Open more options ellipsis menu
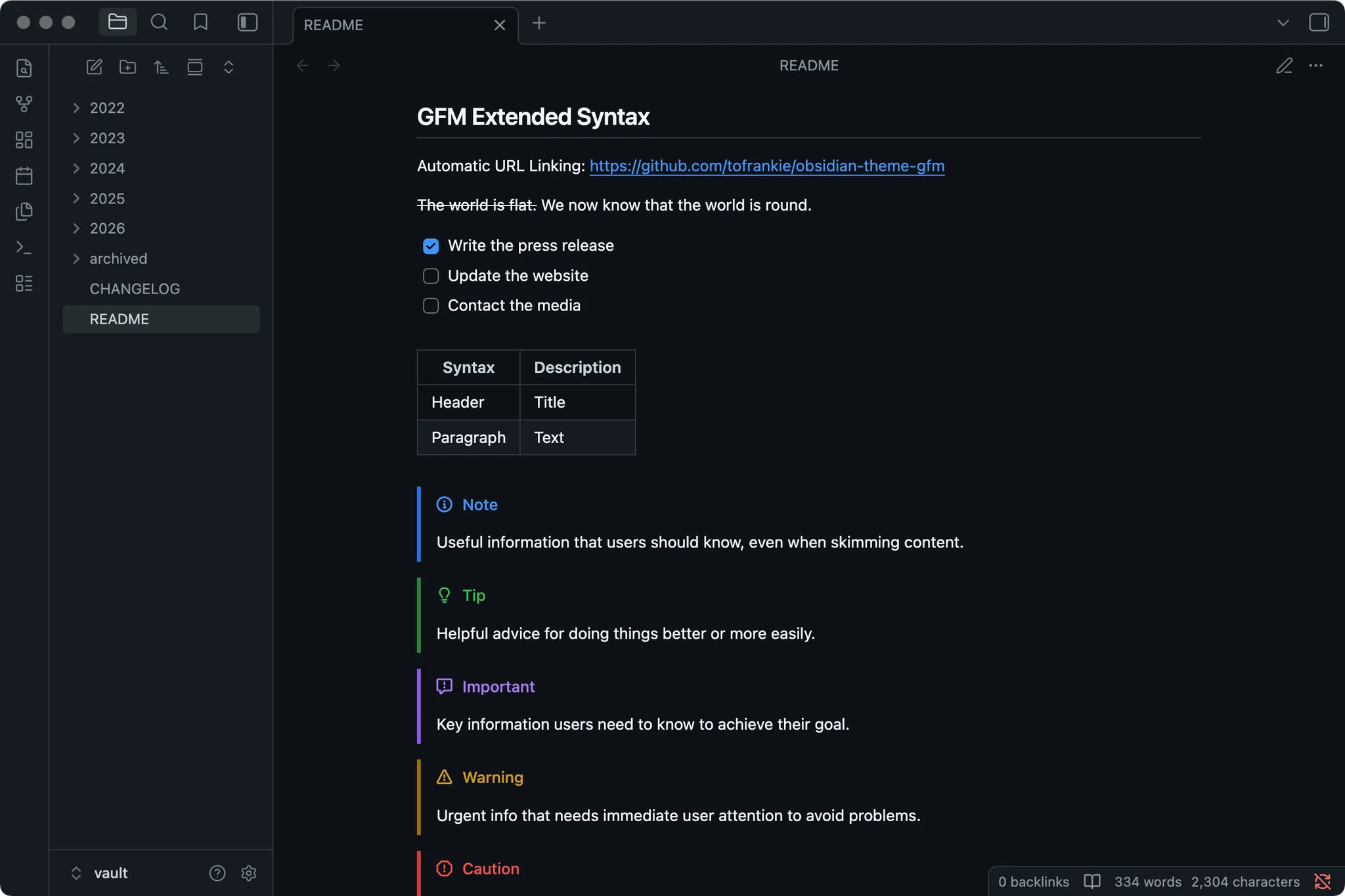The width and height of the screenshot is (1345, 896). (x=1316, y=66)
